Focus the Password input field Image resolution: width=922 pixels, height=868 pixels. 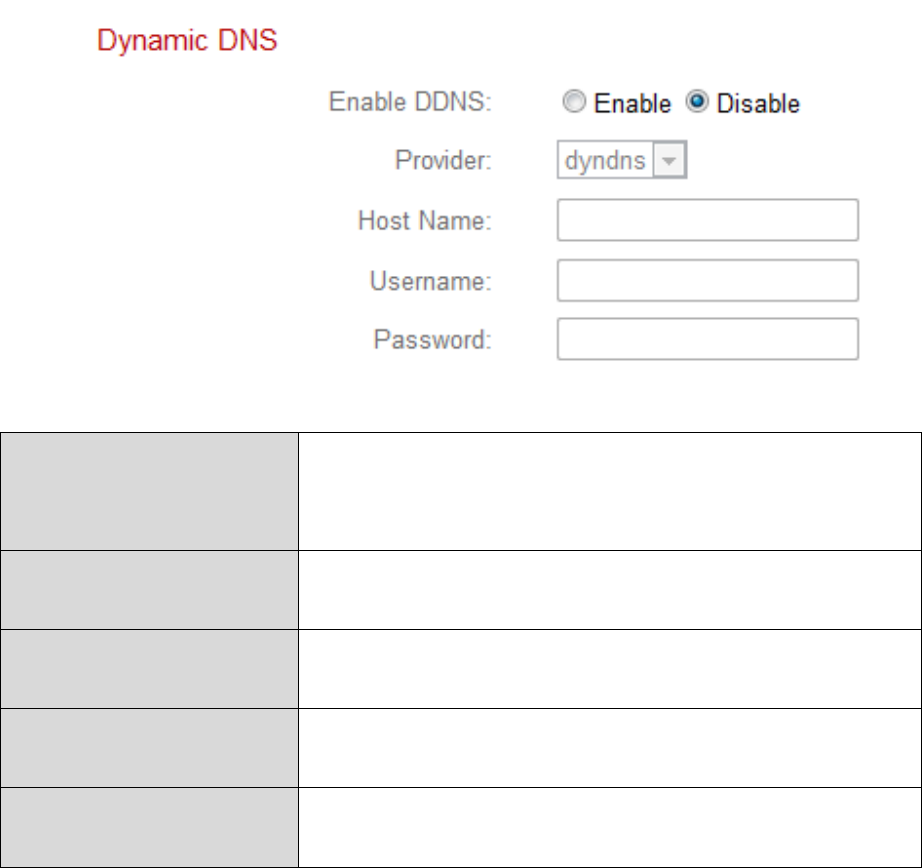pos(707,339)
